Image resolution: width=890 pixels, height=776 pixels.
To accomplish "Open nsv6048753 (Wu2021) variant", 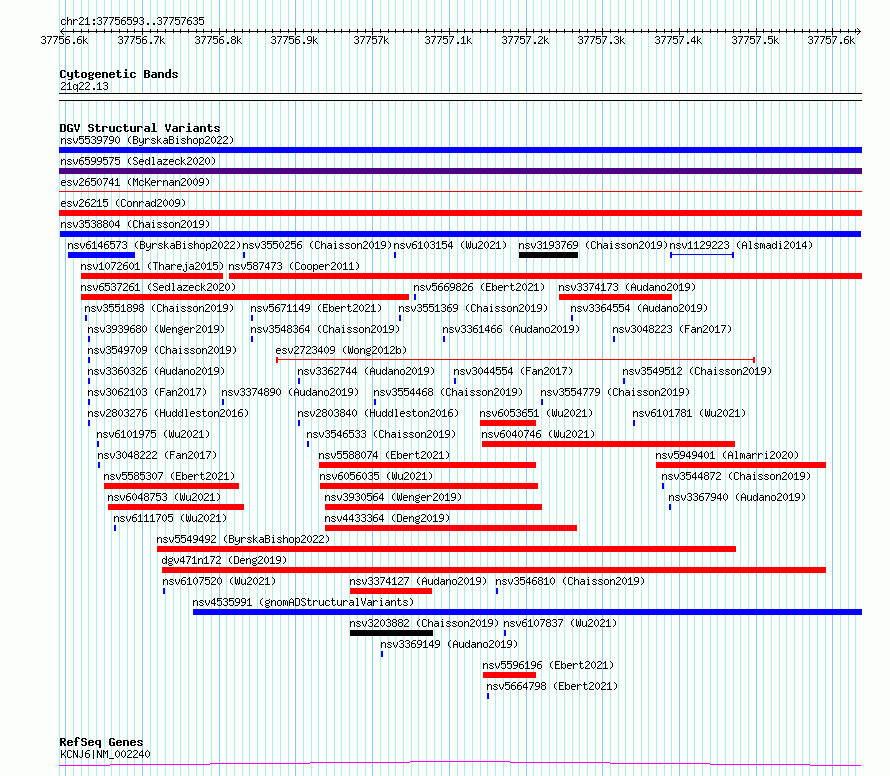I will point(164,497).
